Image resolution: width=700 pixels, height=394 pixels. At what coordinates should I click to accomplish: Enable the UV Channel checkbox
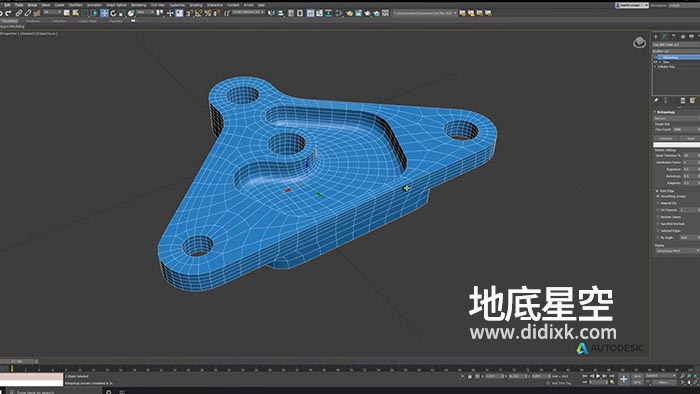[x=657, y=210]
